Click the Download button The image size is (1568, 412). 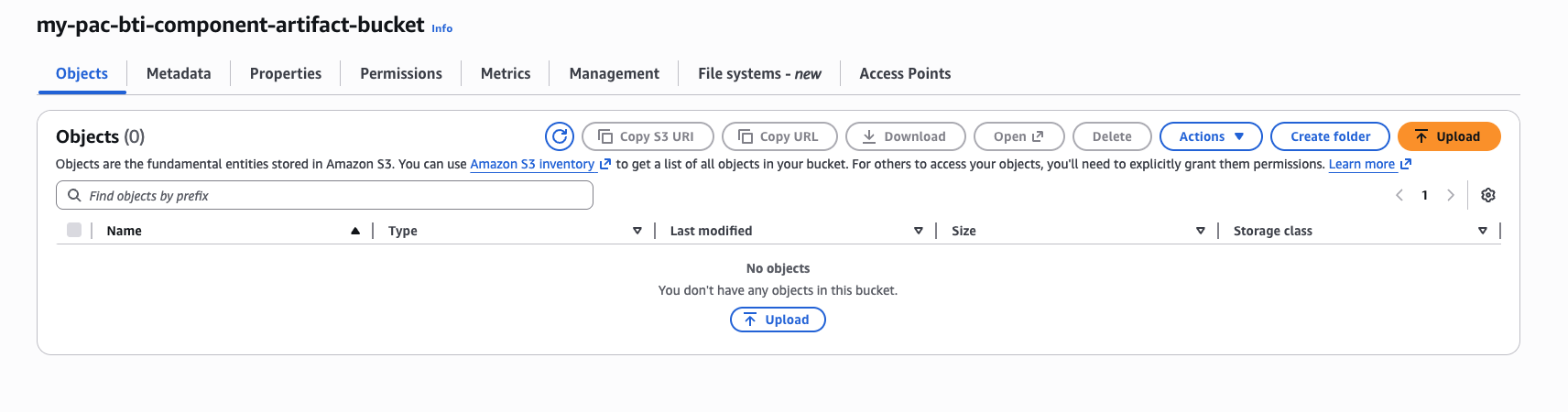click(x=906, y=136)
